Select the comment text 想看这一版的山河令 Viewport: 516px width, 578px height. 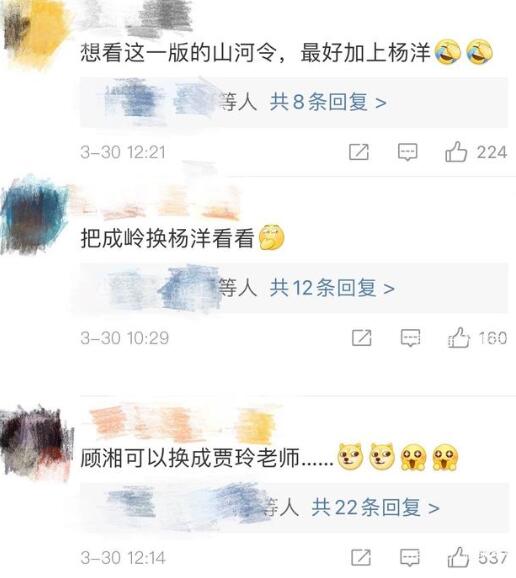point(179,52)
